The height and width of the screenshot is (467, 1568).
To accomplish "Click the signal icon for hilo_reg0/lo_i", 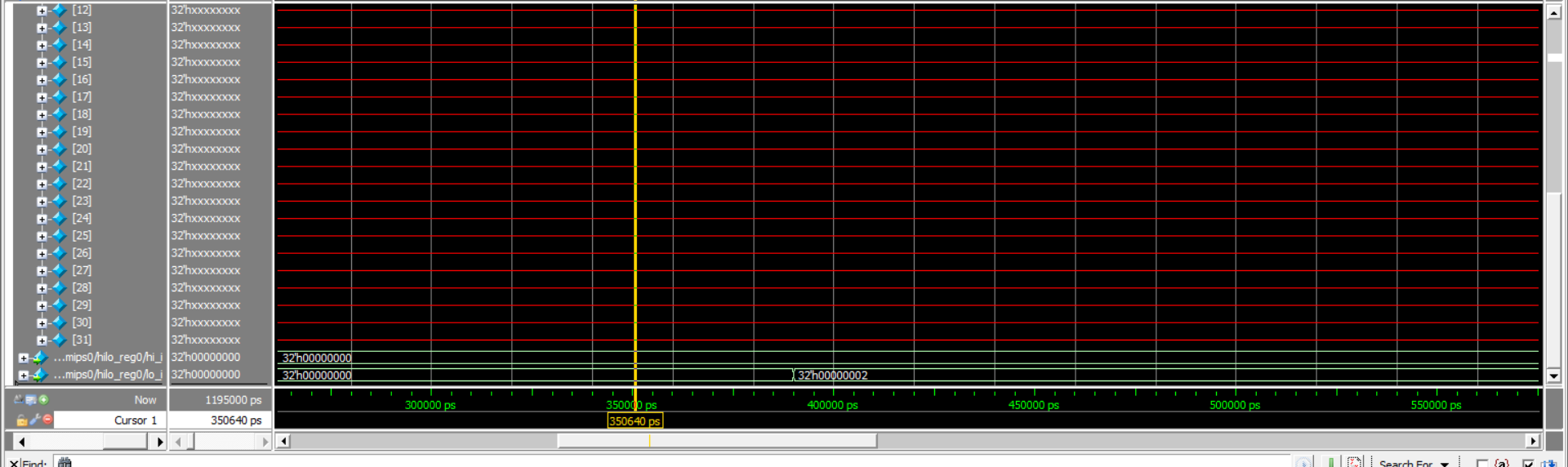I will pos(40,375).
